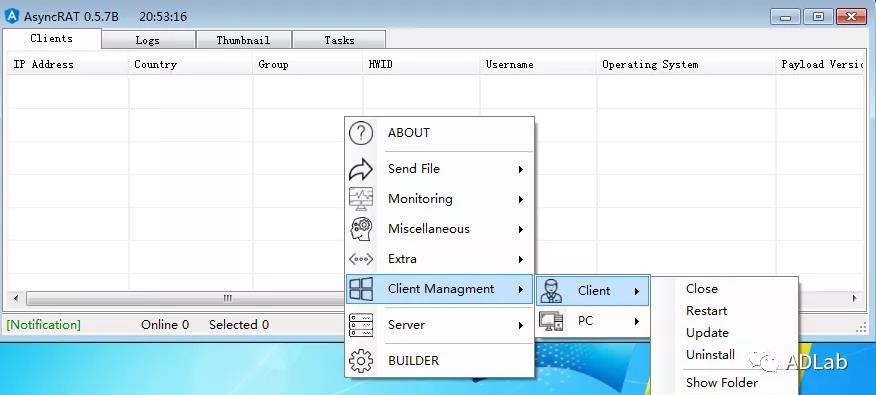Click the Username column header
The image size is (876, 395).
tap(509, 65)
